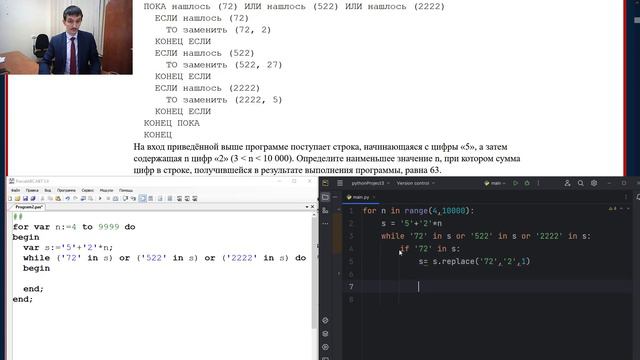Viewport: 640px width, 360px height.
Task: Click the first 'end;' line in PascalABC
Action: pyautogui.click(x=33, y=289)
